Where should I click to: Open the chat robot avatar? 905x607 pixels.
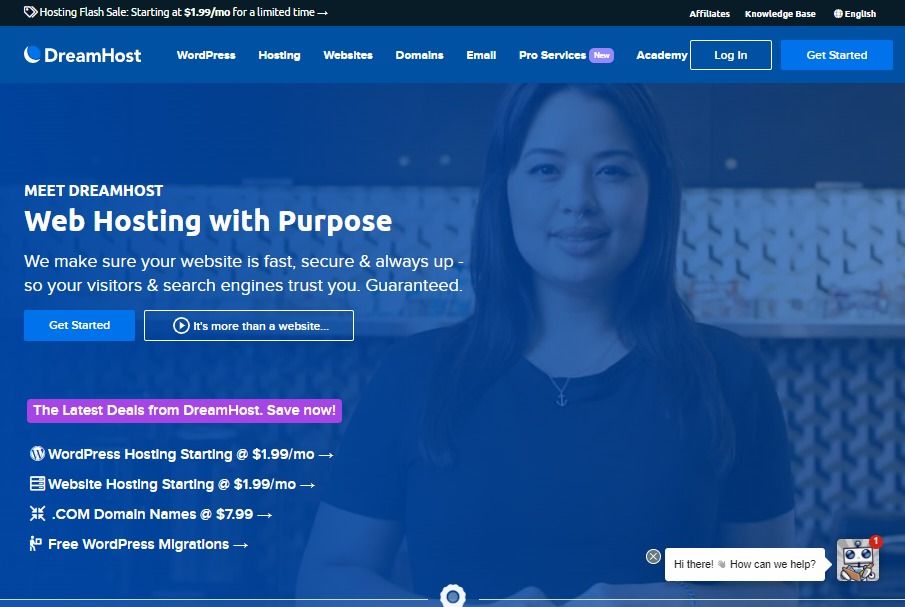click(x=857, y=560)
